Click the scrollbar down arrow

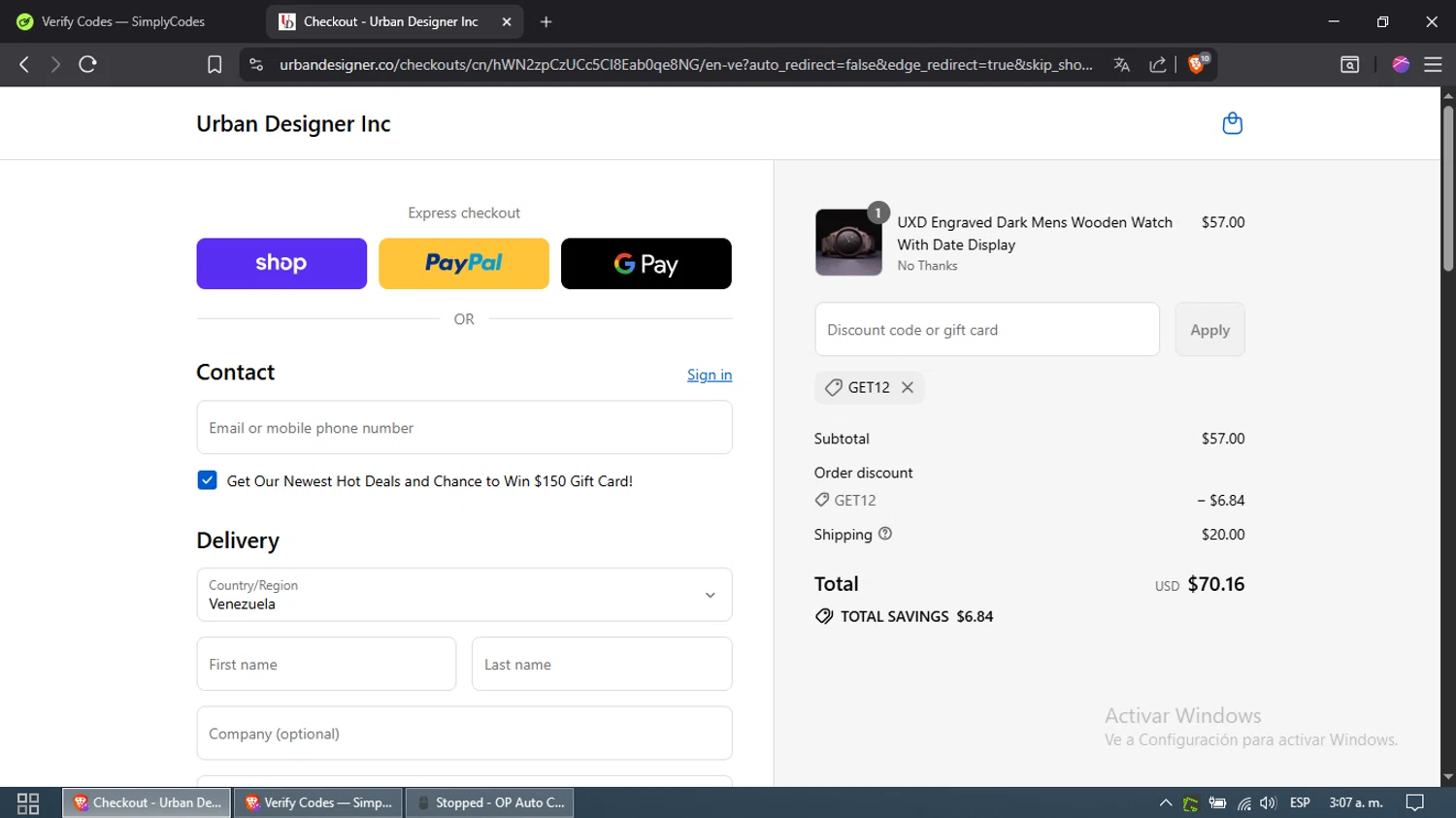click(x=1448, y=777)
